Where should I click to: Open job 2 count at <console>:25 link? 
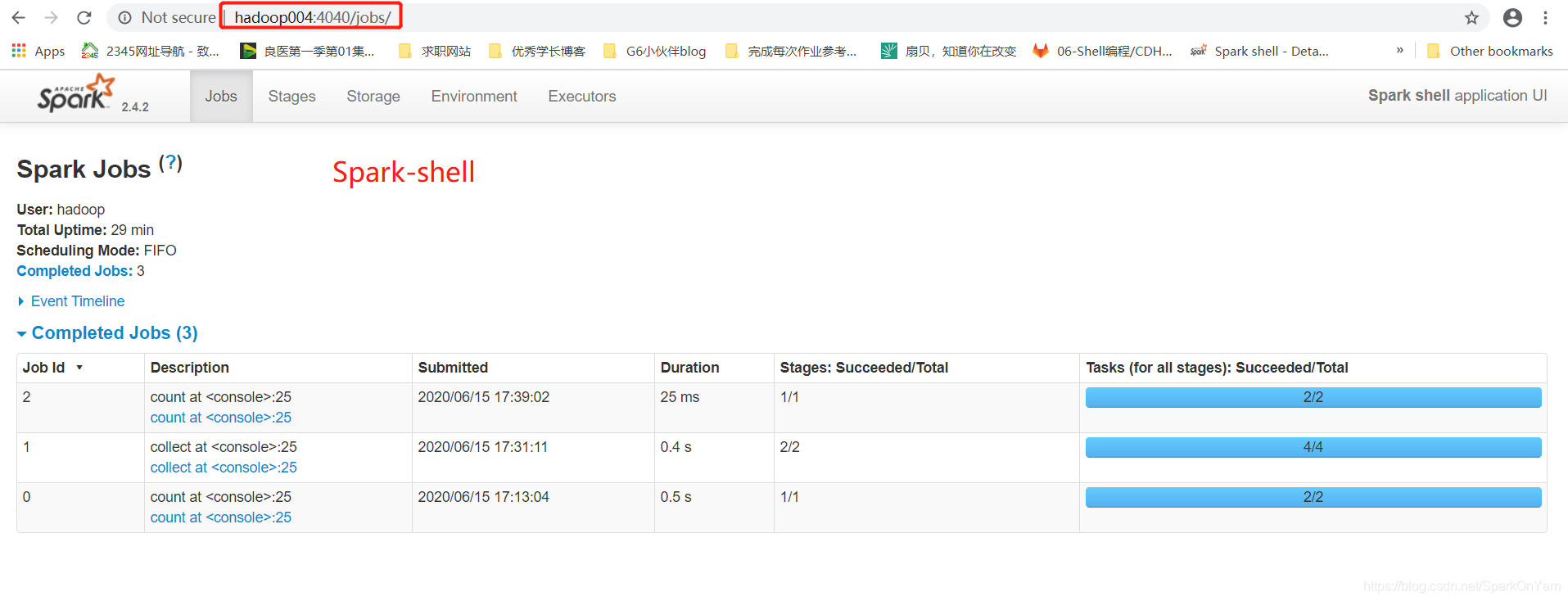pyautogui.click(x=221, y=418)
